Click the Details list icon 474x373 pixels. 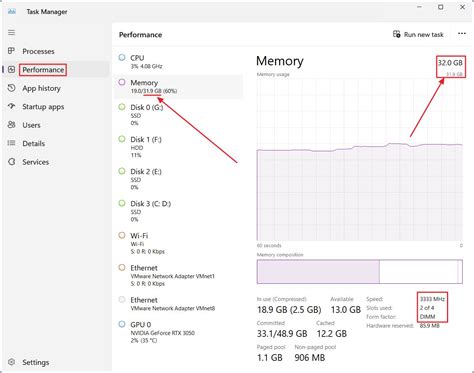coord(11,143)
